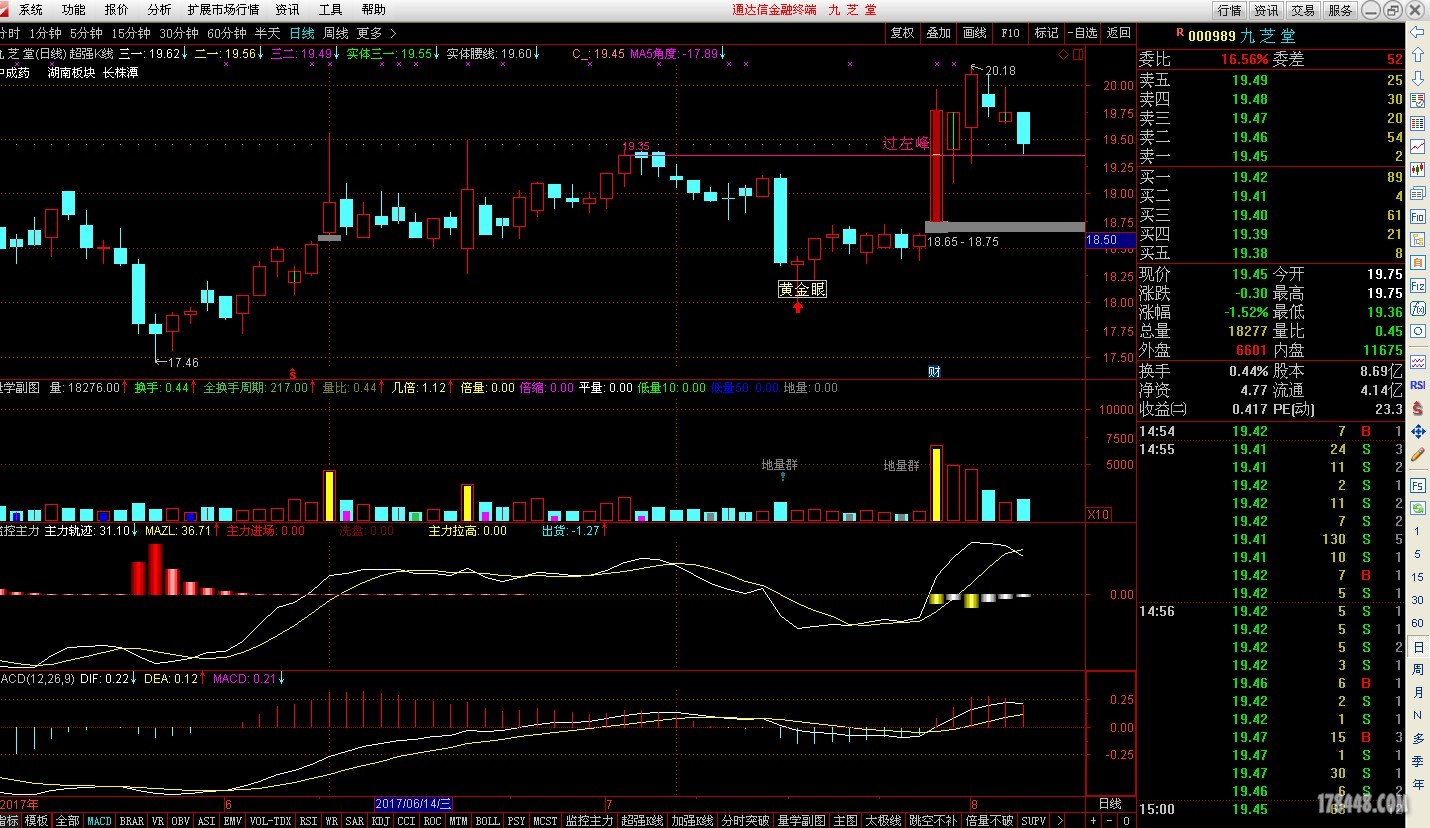The width and height of the screenshot is (1430, 828).
Task: Open the 扩展市场行情 menu
Action: click(223, 10)
